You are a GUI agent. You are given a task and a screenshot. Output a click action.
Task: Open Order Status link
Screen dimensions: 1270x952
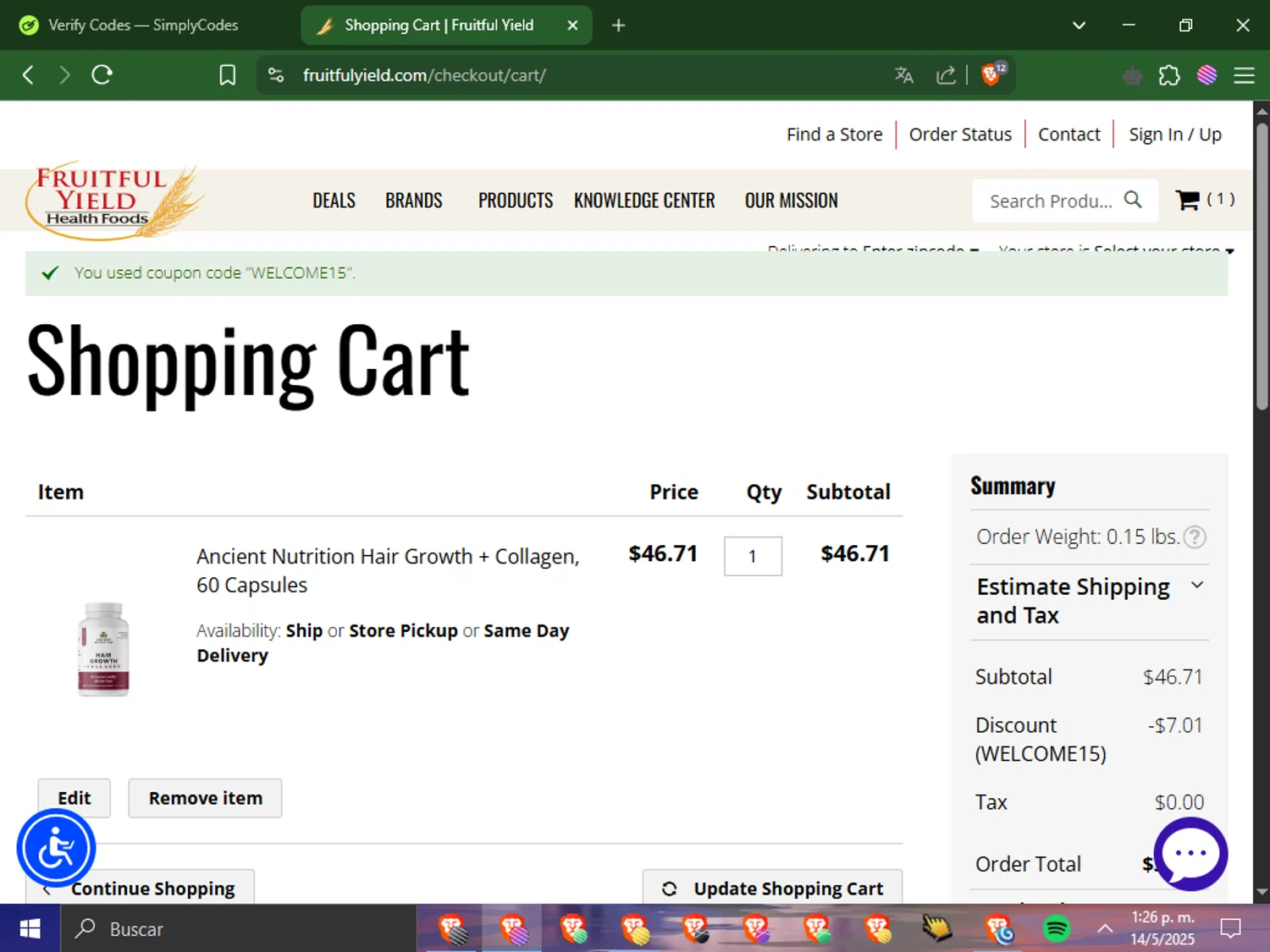[960, 135]
